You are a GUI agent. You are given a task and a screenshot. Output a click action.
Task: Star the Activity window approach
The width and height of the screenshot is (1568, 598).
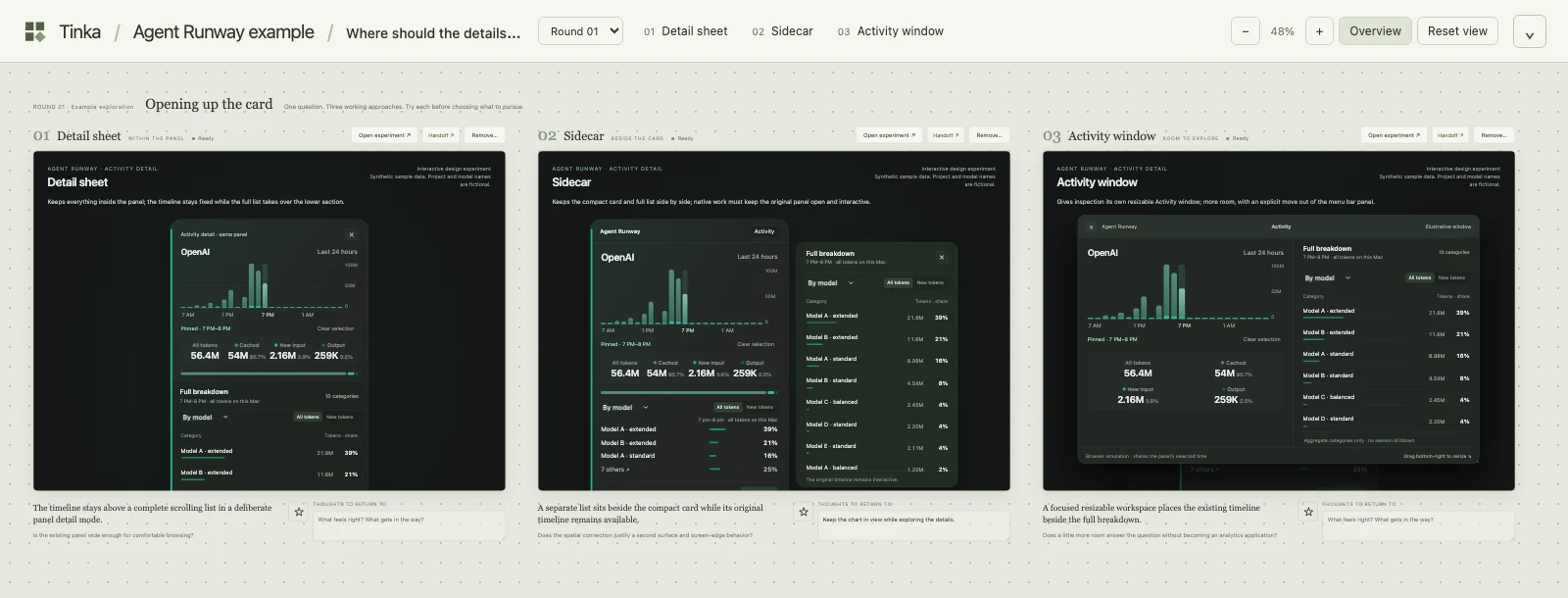tap(1308, 512)
